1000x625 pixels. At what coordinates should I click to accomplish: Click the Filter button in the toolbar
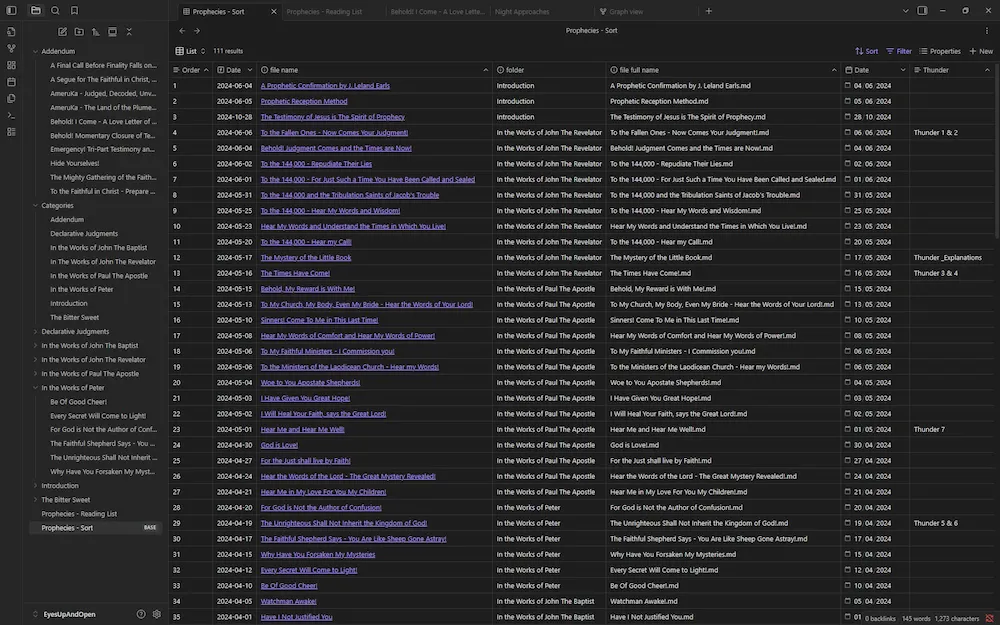901,50
